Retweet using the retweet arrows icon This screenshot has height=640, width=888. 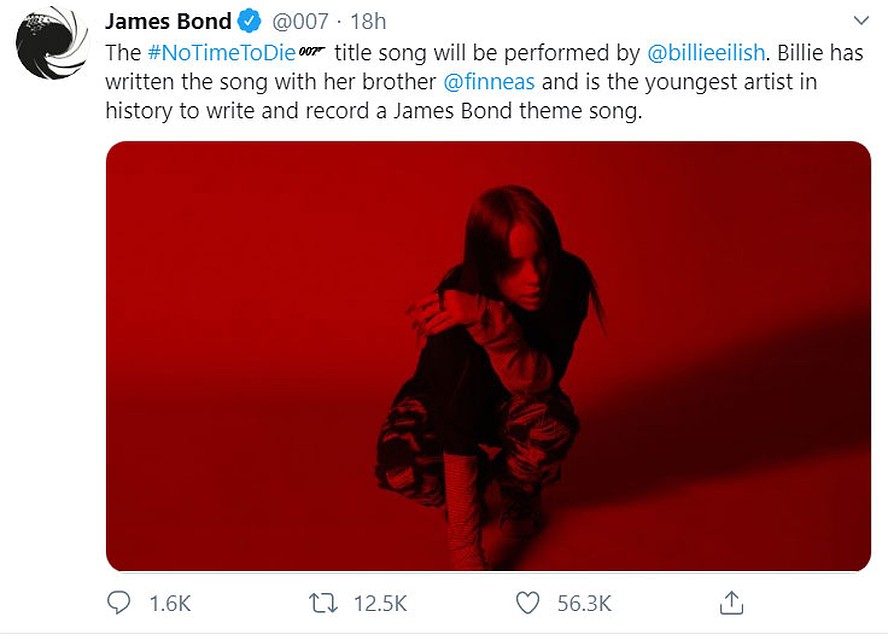click(x=323, y=603)
